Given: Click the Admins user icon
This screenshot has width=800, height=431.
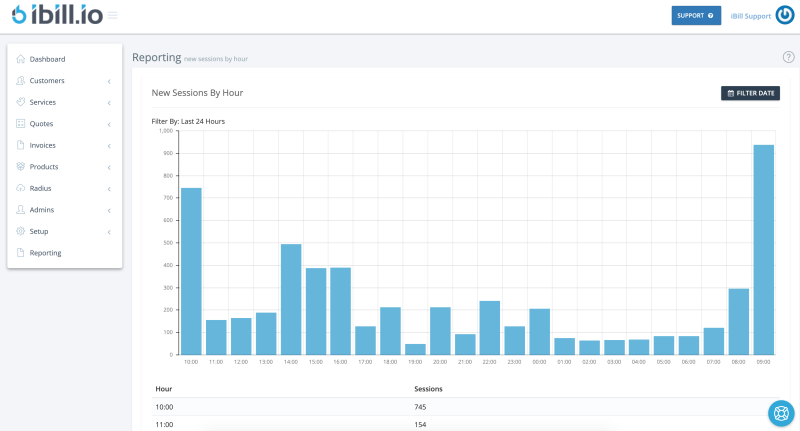Looking at the screenshot, I should [20, 210].
